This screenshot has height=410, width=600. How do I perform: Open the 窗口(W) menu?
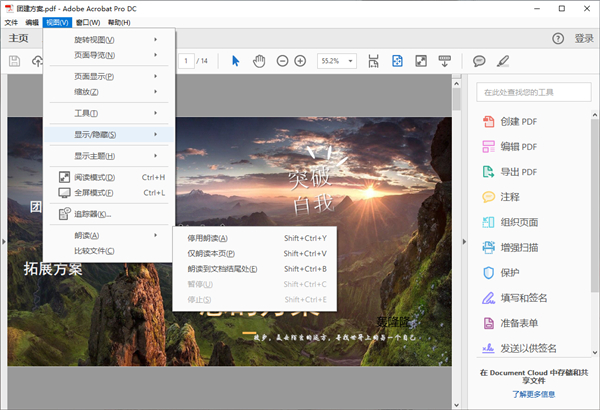pos(87,22)
